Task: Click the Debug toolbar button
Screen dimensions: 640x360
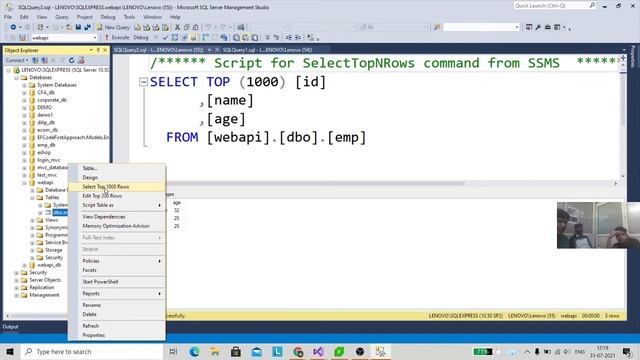Action: point(140,38)
